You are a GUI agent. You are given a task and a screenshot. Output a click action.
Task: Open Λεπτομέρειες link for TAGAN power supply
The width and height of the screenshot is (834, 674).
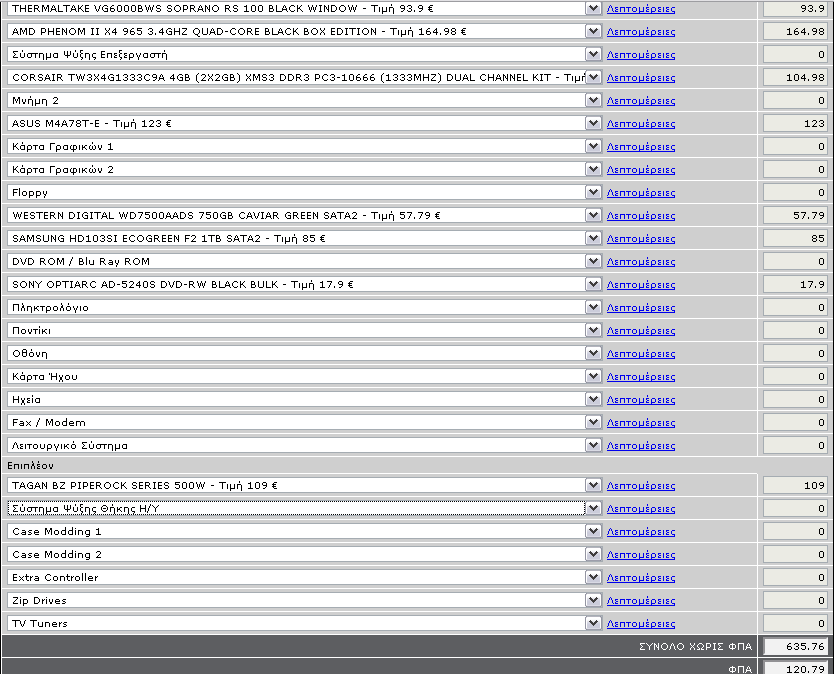641,486
